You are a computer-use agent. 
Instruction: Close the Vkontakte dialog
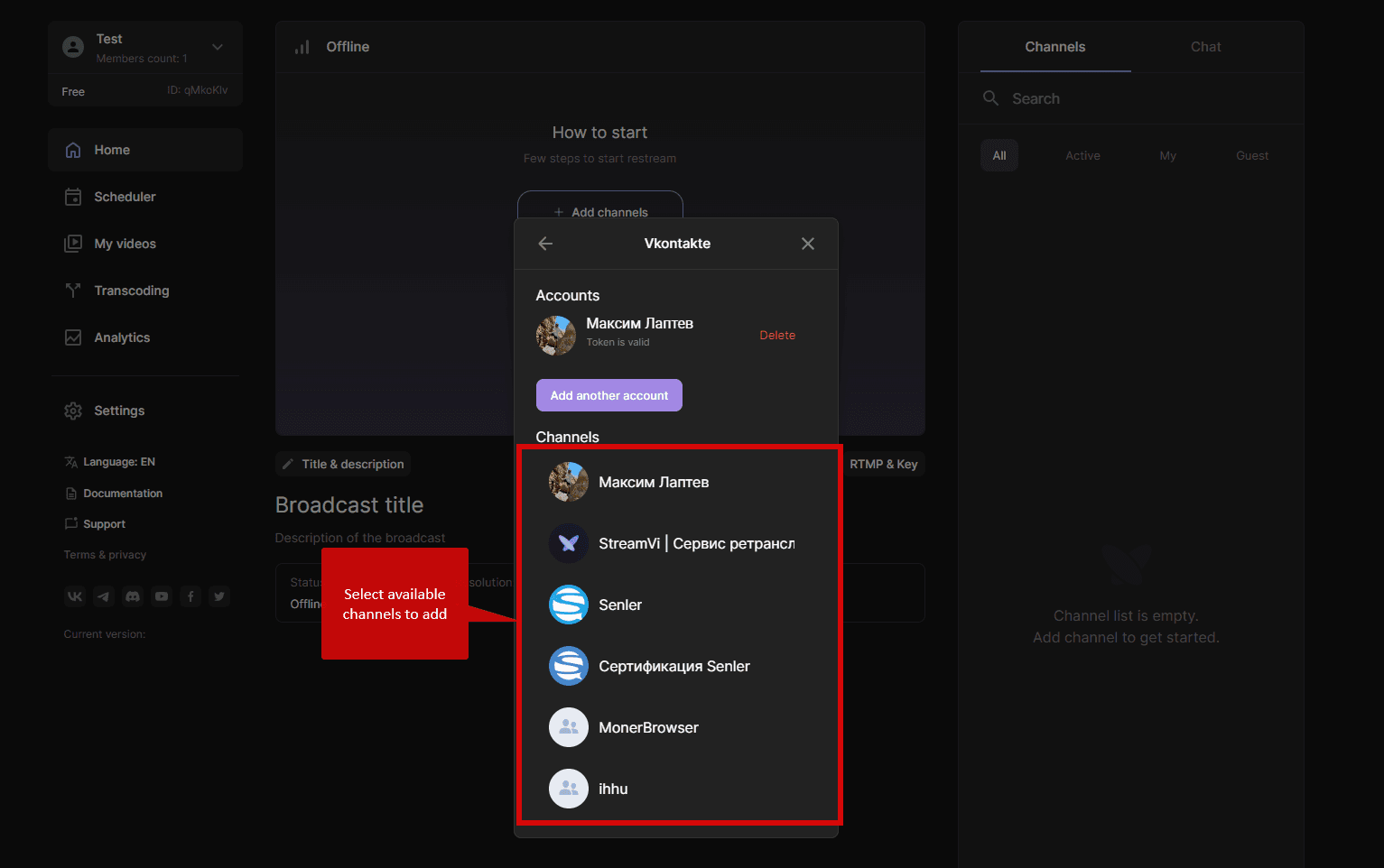click(808, 244)
